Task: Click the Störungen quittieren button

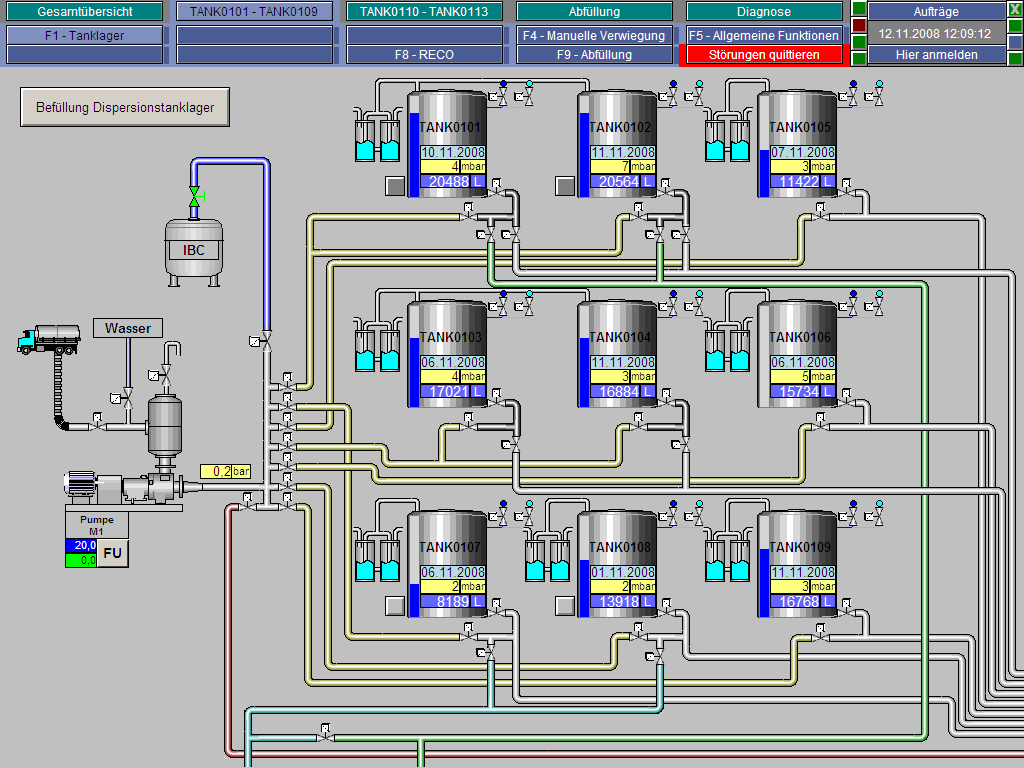Action: click(763, 55)
